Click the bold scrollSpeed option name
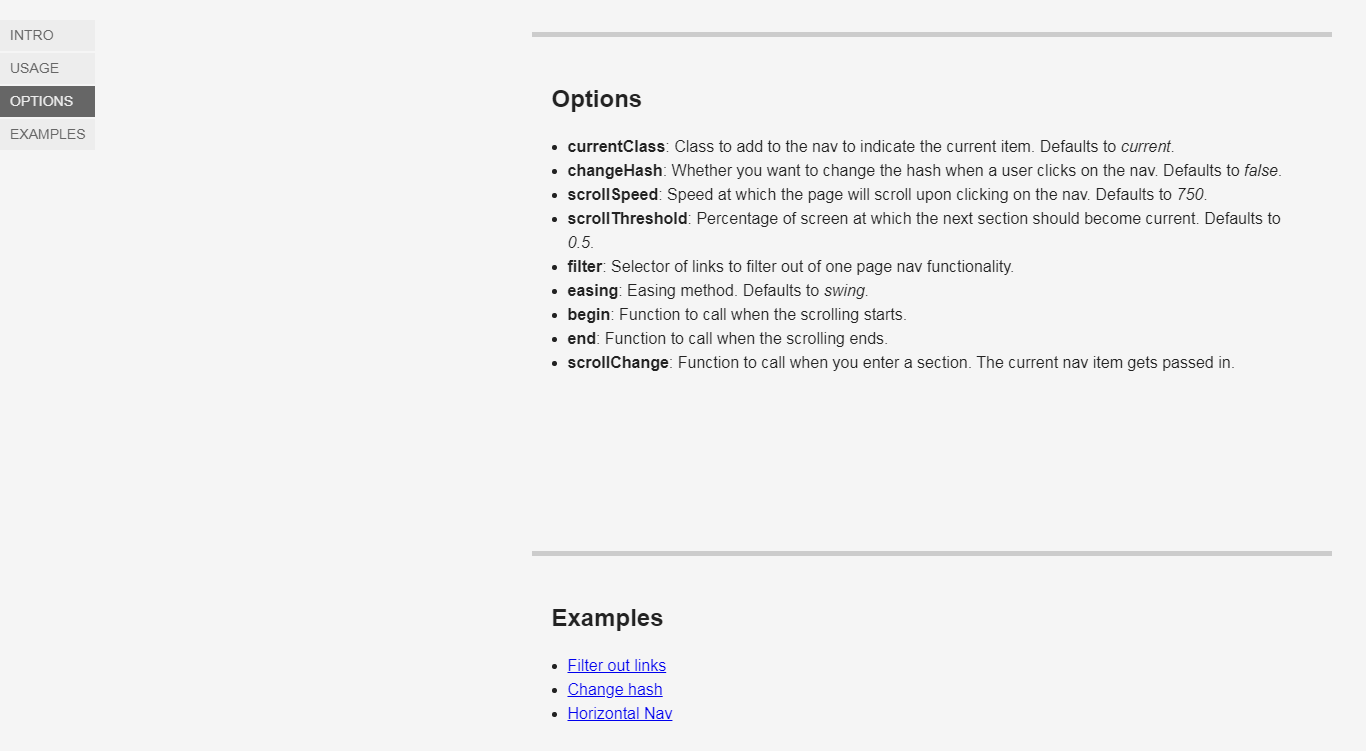 click(x=613, y=194)
